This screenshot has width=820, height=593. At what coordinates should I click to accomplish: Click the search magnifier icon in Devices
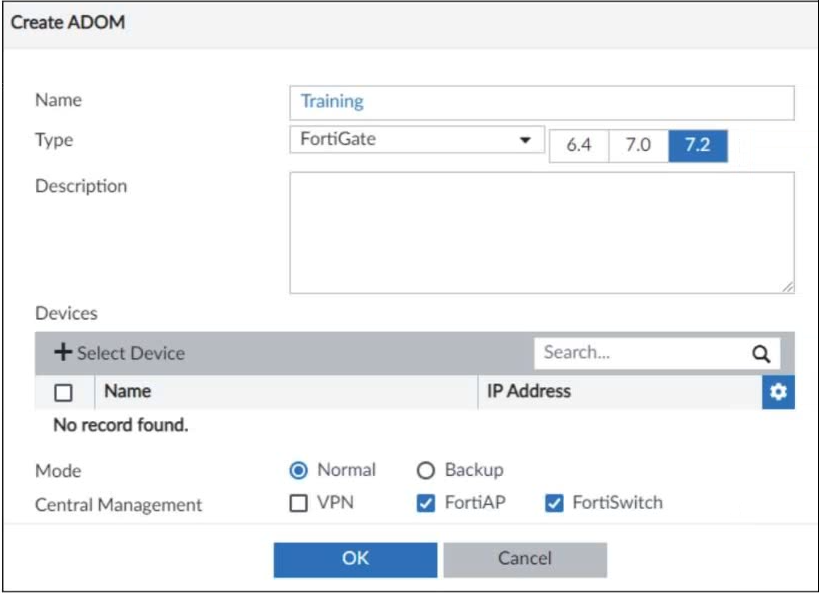point(760,353)
